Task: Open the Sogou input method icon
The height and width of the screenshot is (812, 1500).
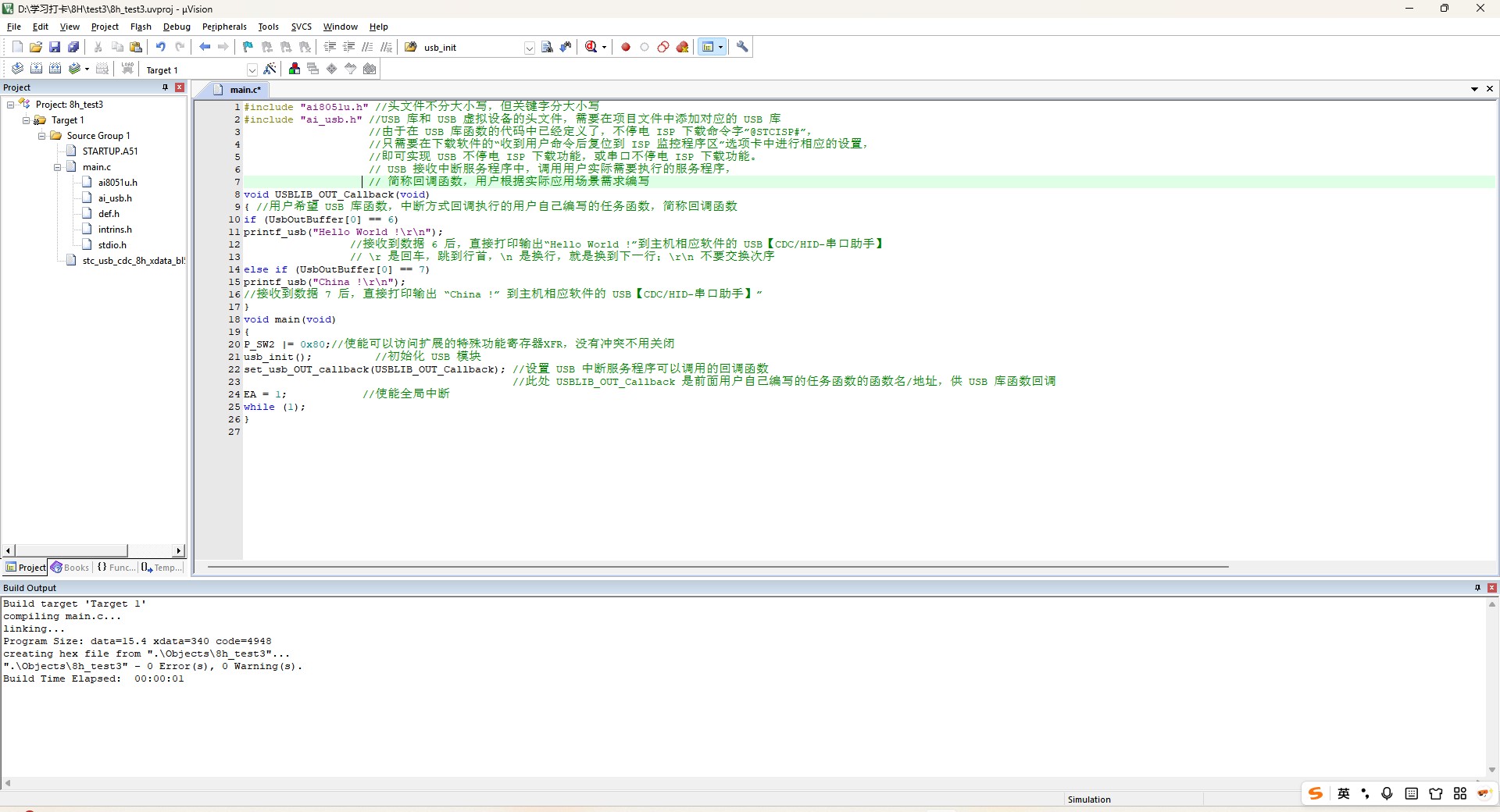Action: pos(1316,793)
